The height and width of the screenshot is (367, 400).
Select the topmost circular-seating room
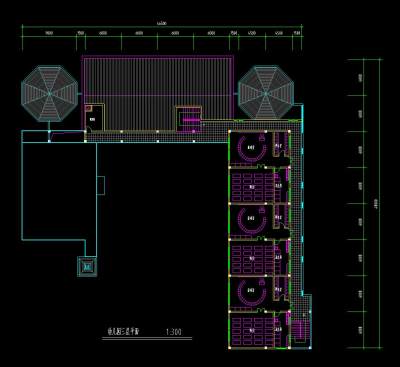251,148
